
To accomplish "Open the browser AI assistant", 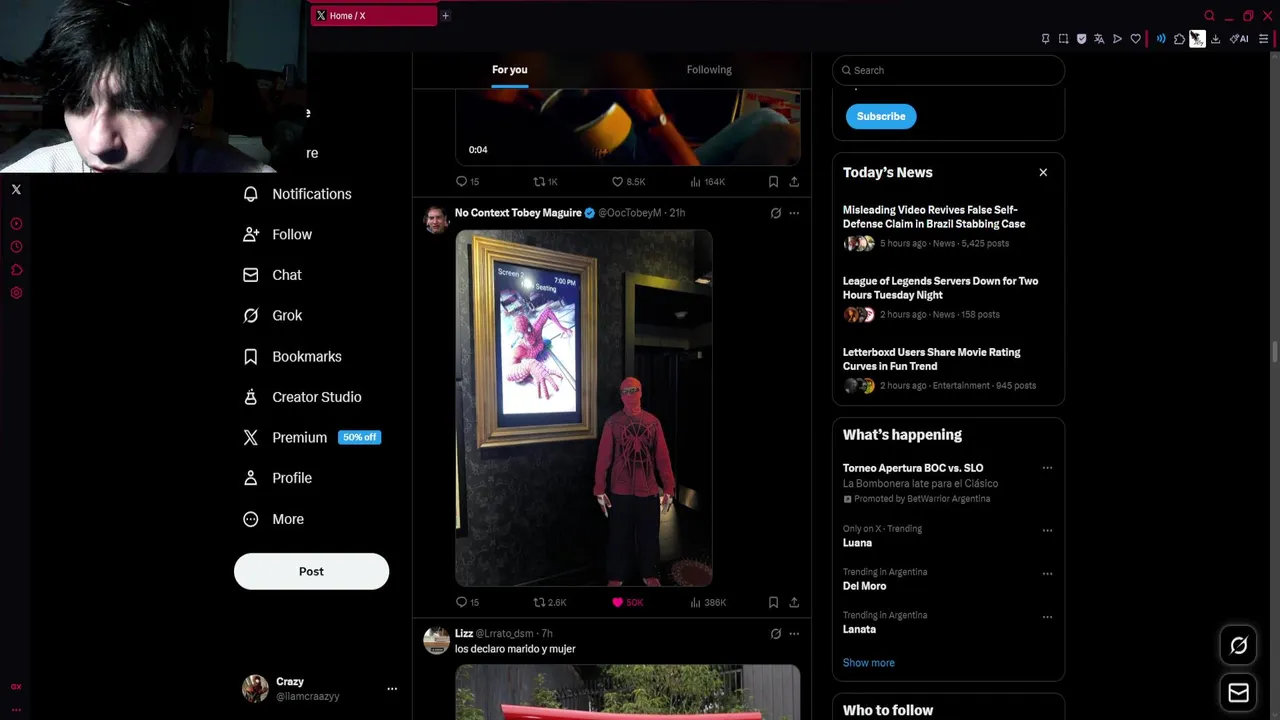I will tap(1239, 39).
